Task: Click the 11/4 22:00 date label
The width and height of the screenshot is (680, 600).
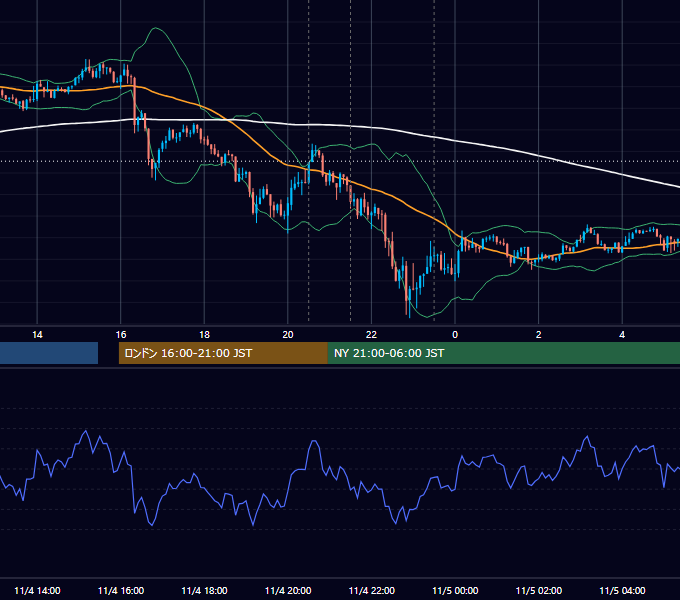Action: [x=372, y=590]
